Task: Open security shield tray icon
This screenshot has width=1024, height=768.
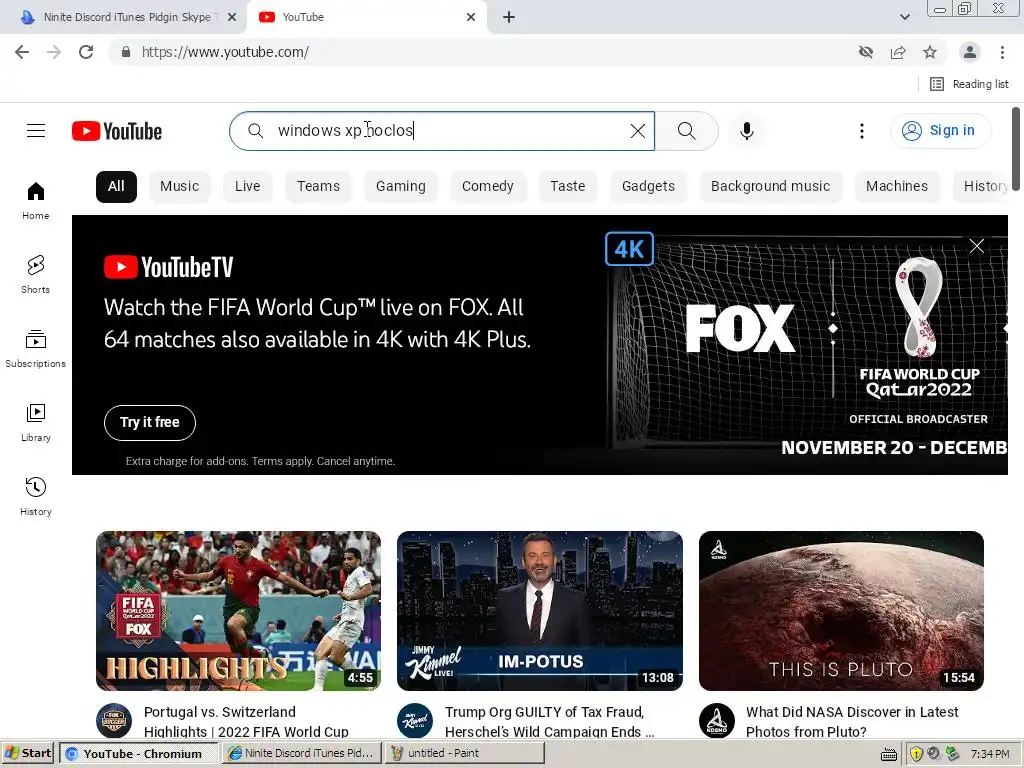Action: (x=916, y=754)
